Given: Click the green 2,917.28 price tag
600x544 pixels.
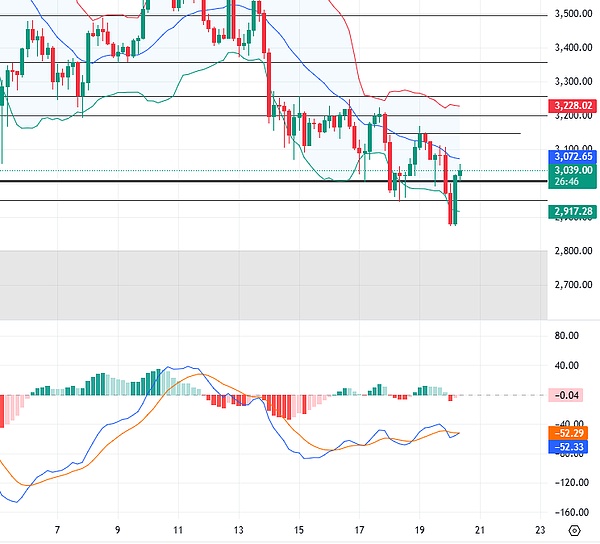Looking at the screenshot, I should (x=572, y=212).
